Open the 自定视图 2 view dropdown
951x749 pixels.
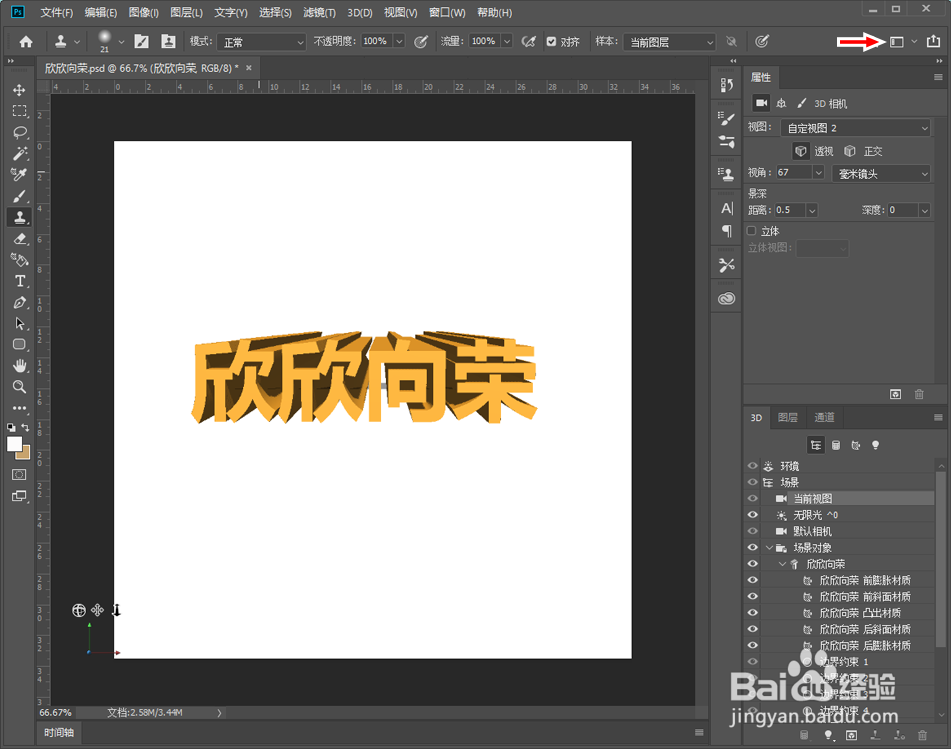(856, 128)
